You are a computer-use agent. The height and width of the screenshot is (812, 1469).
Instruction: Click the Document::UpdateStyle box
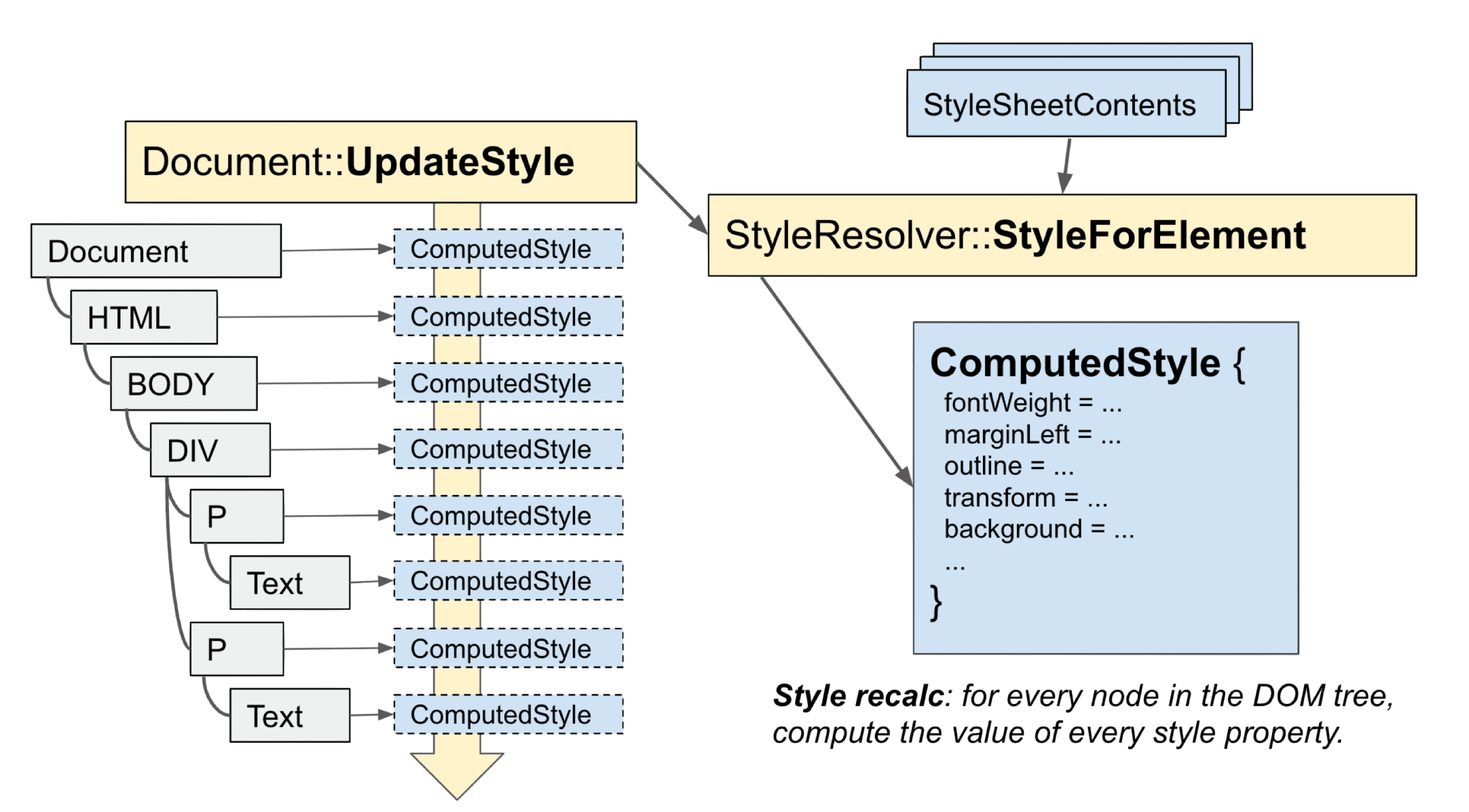(x=381, y=161)
